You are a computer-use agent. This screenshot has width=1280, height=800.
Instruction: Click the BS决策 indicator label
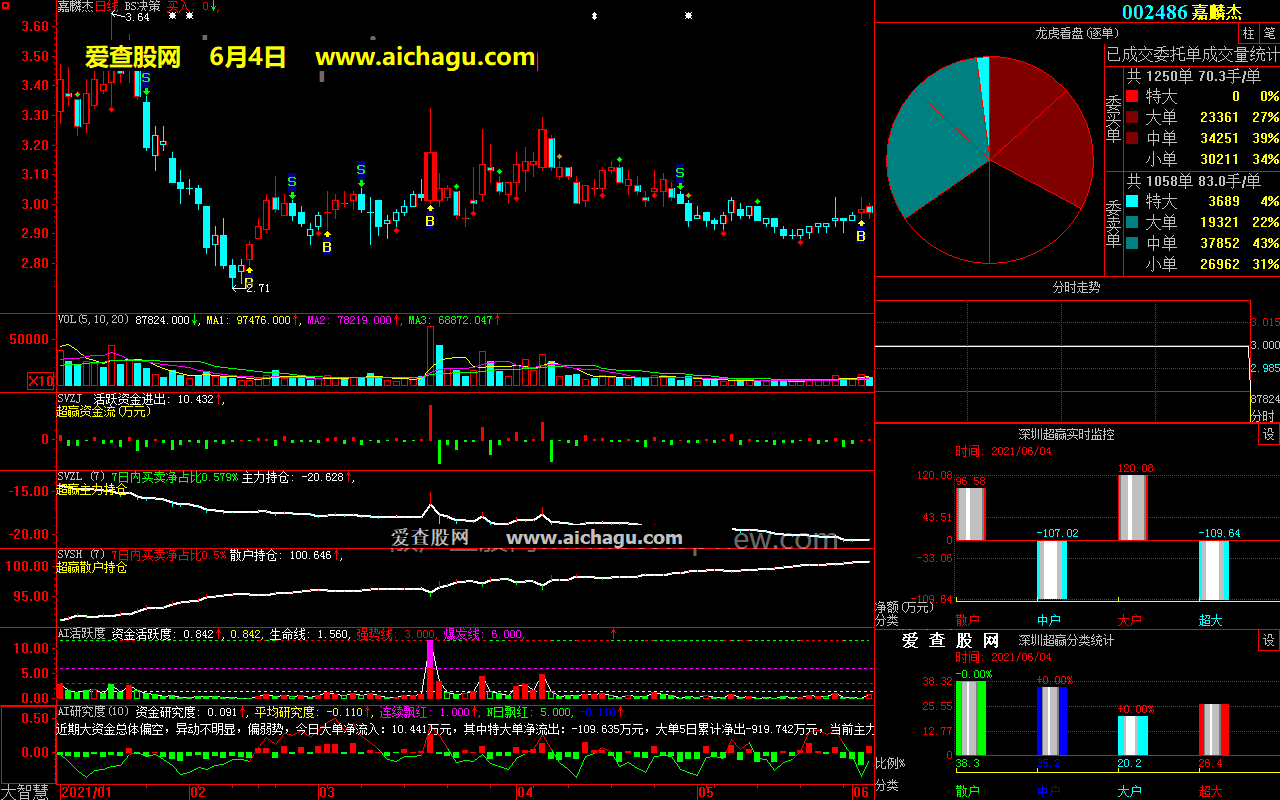(x=142, y=6)
